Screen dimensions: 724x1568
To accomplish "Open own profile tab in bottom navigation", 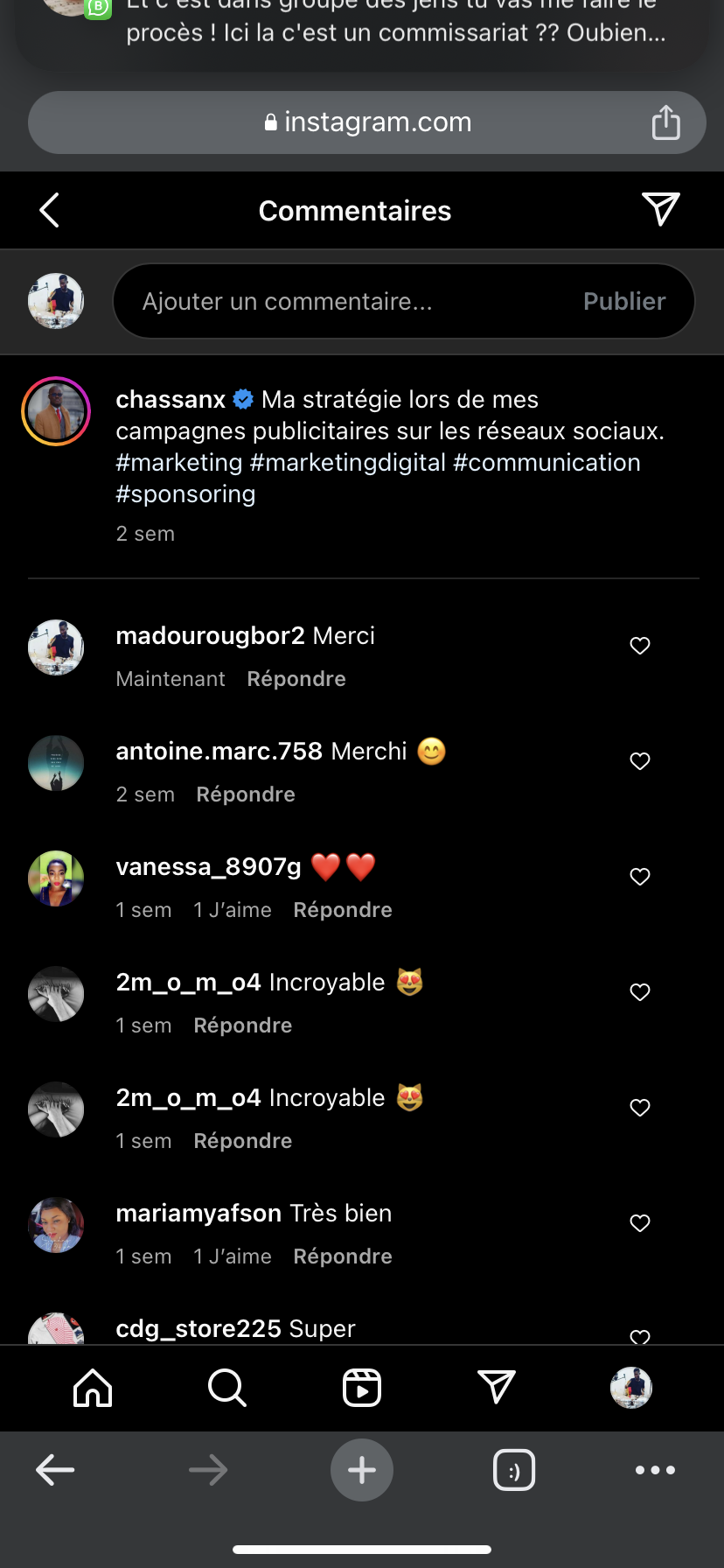I will (x=630, y=1388).
